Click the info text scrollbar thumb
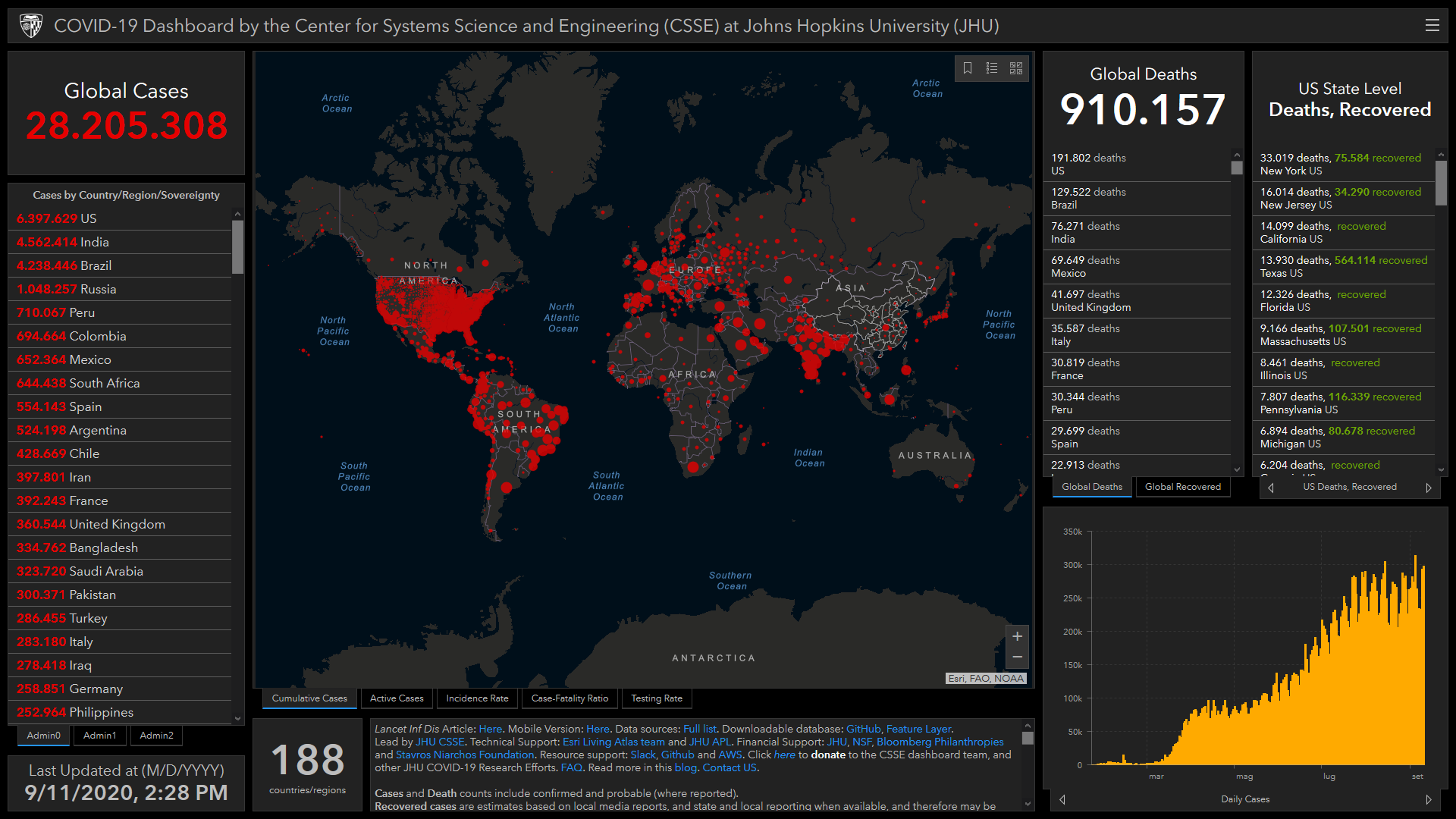 (x=1028, y=738)
